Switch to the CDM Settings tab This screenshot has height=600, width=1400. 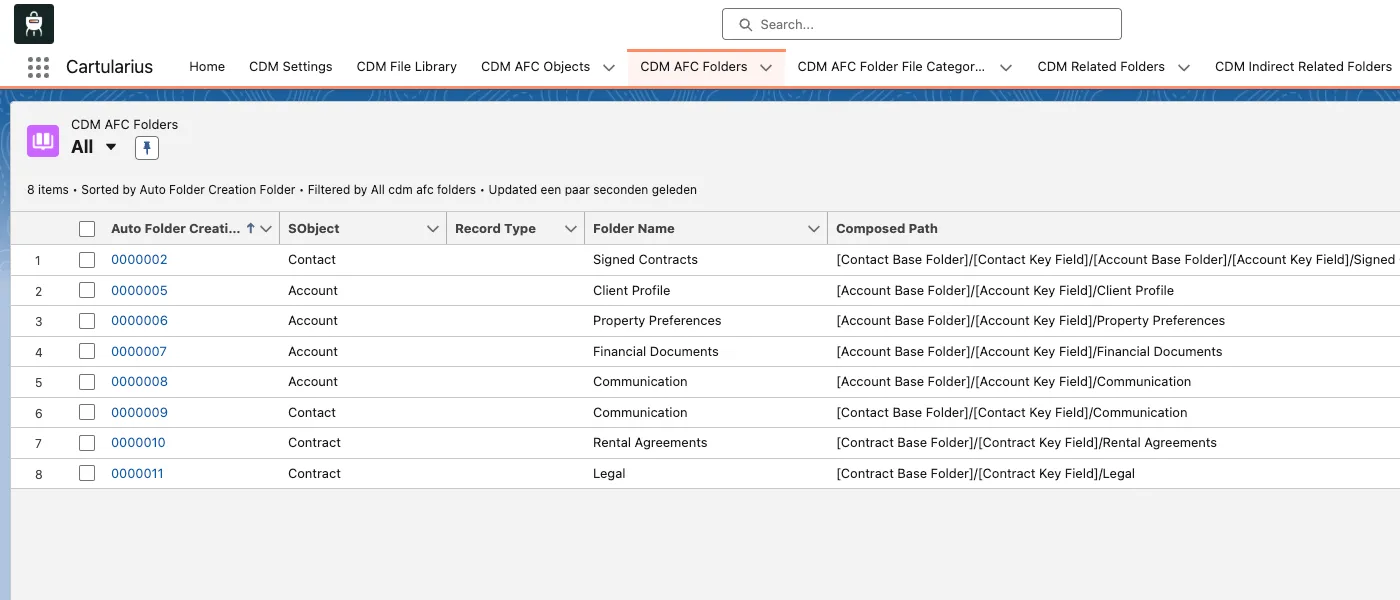[290, 67]
